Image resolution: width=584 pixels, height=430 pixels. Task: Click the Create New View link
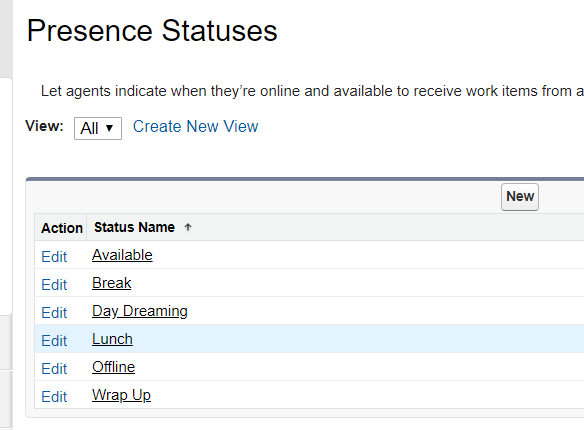coord(196,127)
